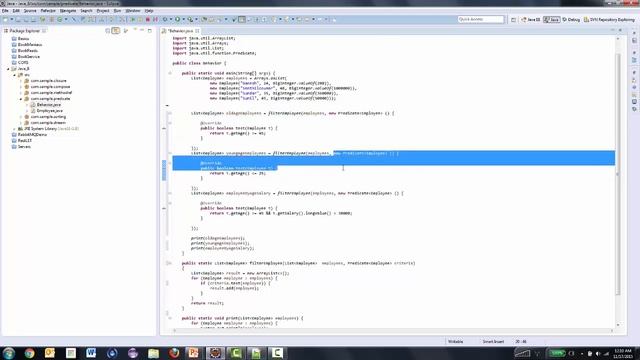Expand the JRE System Library node
This screenshot has width=640, height=360.
(14, 129)
